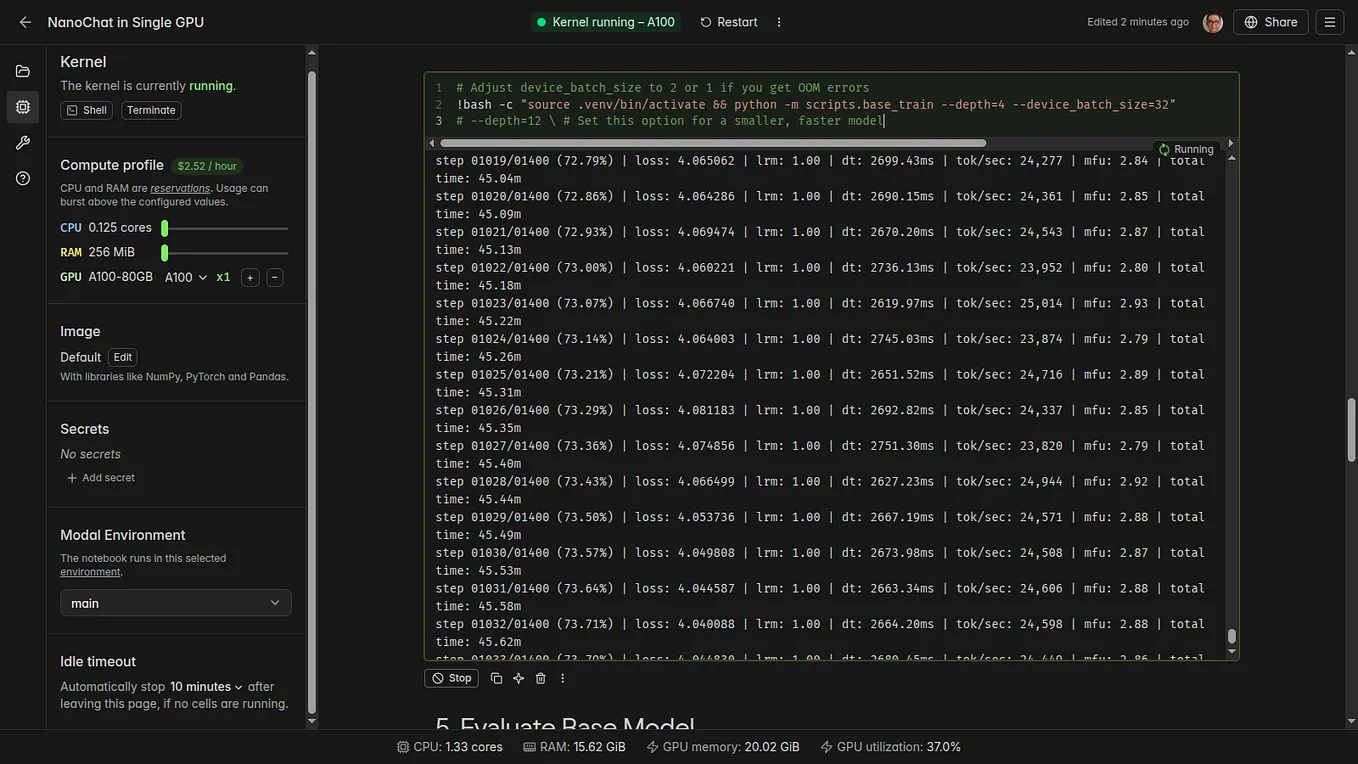Open the cell's three-dot options menu

[563, 678]
